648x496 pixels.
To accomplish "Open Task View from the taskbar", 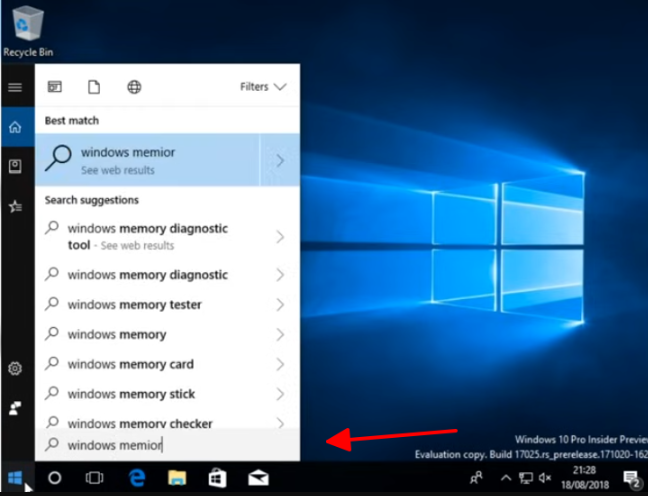I will (95, 478).
